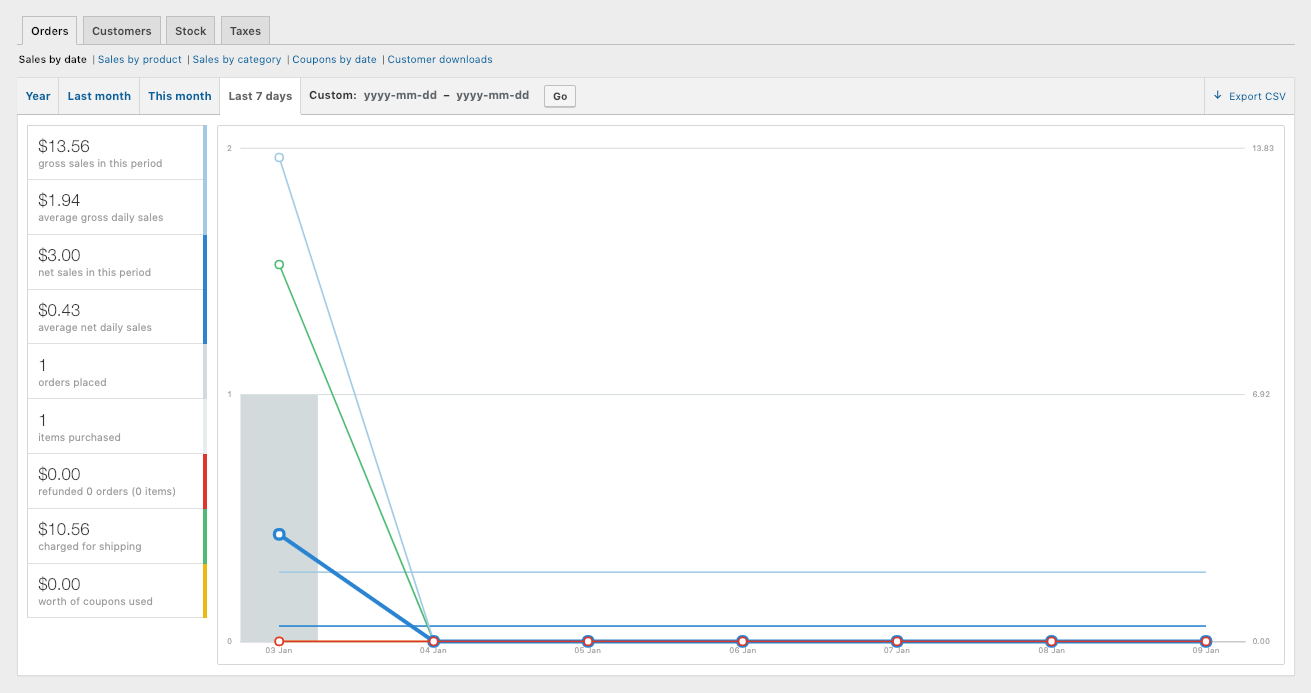
Task: Select the Last 7 days range
Action: coord(260,96)
